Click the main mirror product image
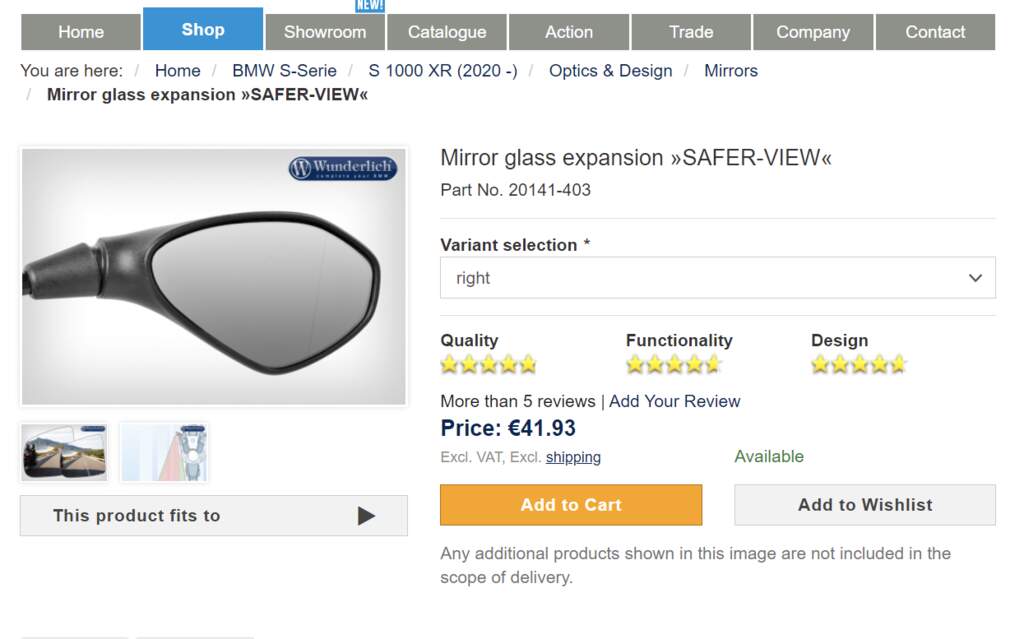Viewport: 1024px width, 639px height. 213,276
